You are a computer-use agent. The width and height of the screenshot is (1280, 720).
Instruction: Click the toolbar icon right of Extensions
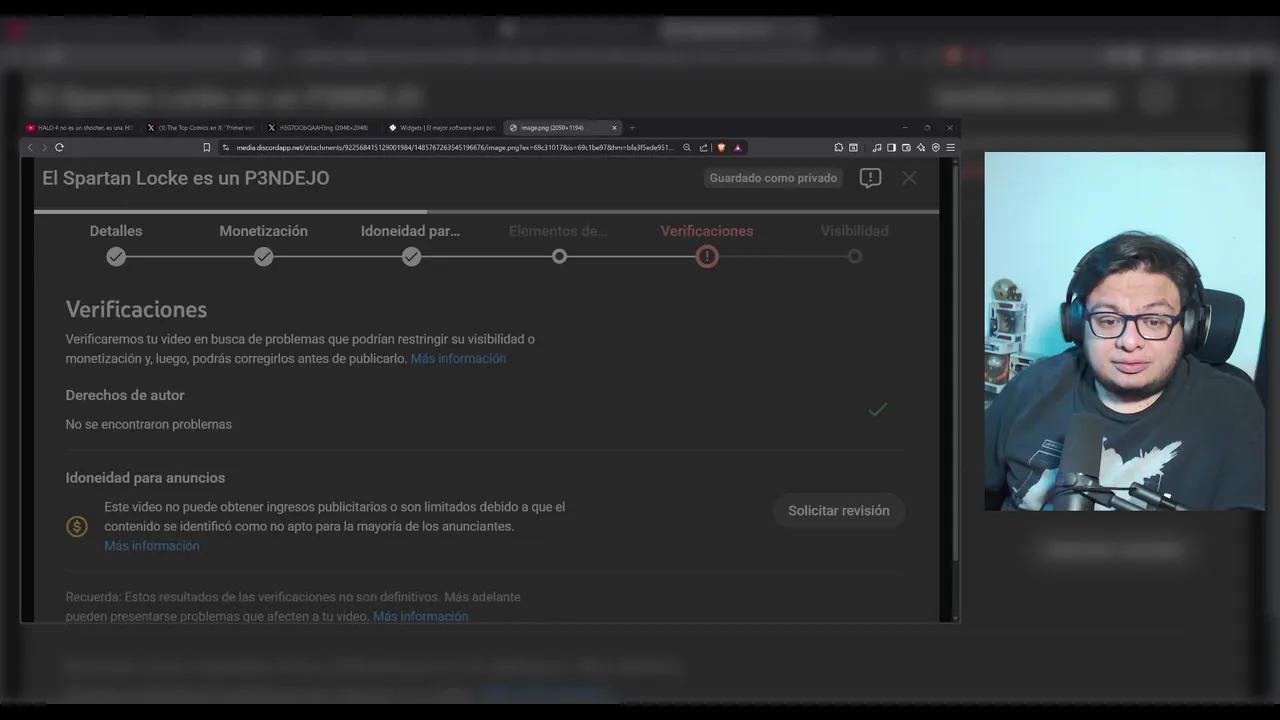853,147
